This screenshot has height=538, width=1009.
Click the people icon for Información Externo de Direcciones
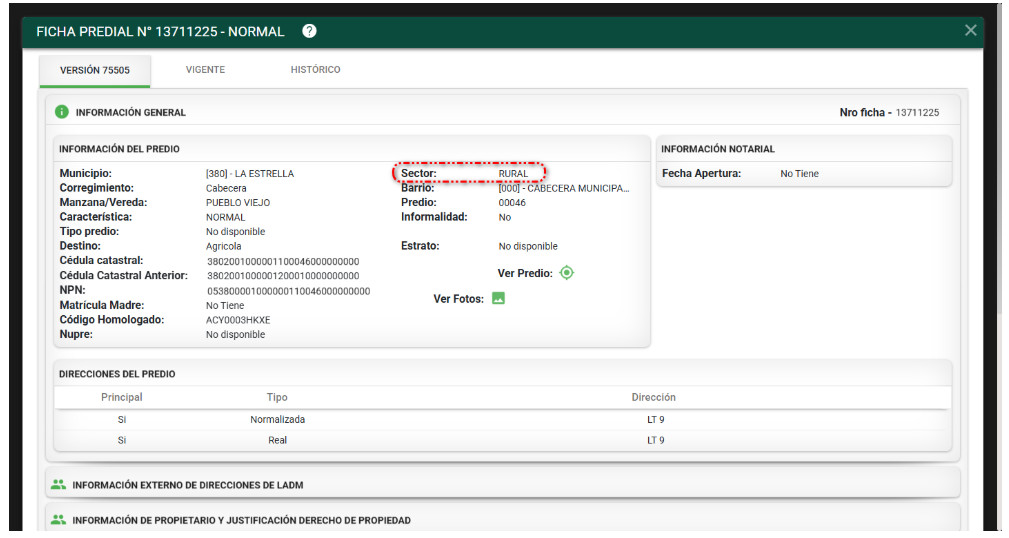click(58, 485)
